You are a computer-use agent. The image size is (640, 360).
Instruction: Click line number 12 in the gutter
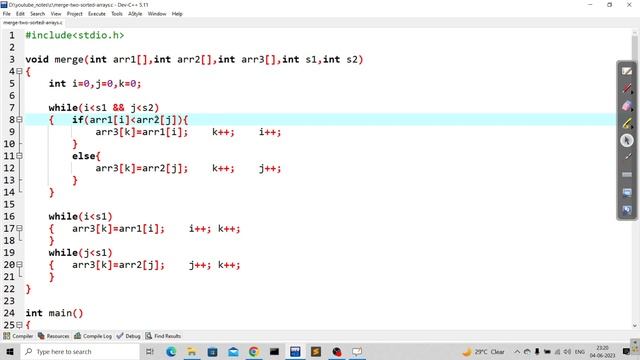pyautogui.click(x=9, y=168)
